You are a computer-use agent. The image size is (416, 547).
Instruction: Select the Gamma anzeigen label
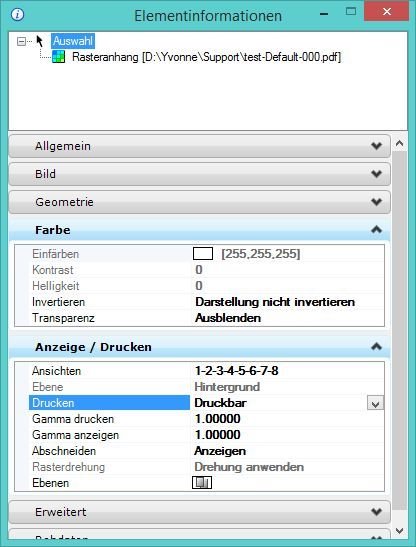75,435
